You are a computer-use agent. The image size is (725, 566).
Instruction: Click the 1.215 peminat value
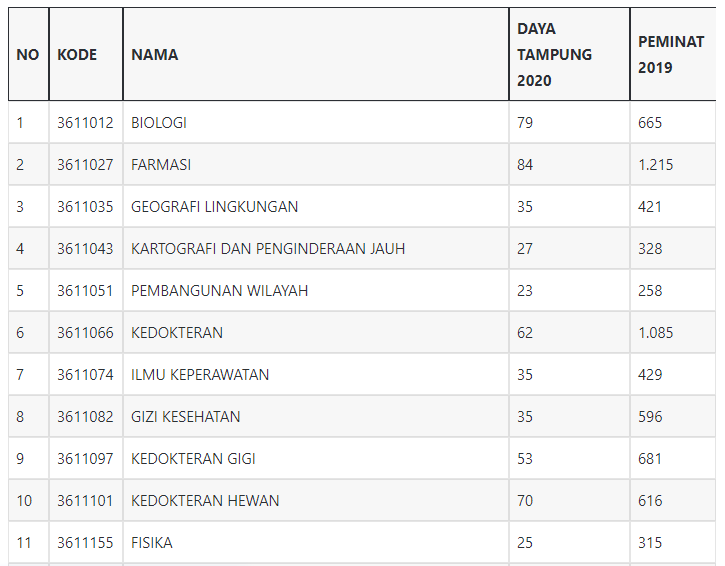[x=656, y=165]
